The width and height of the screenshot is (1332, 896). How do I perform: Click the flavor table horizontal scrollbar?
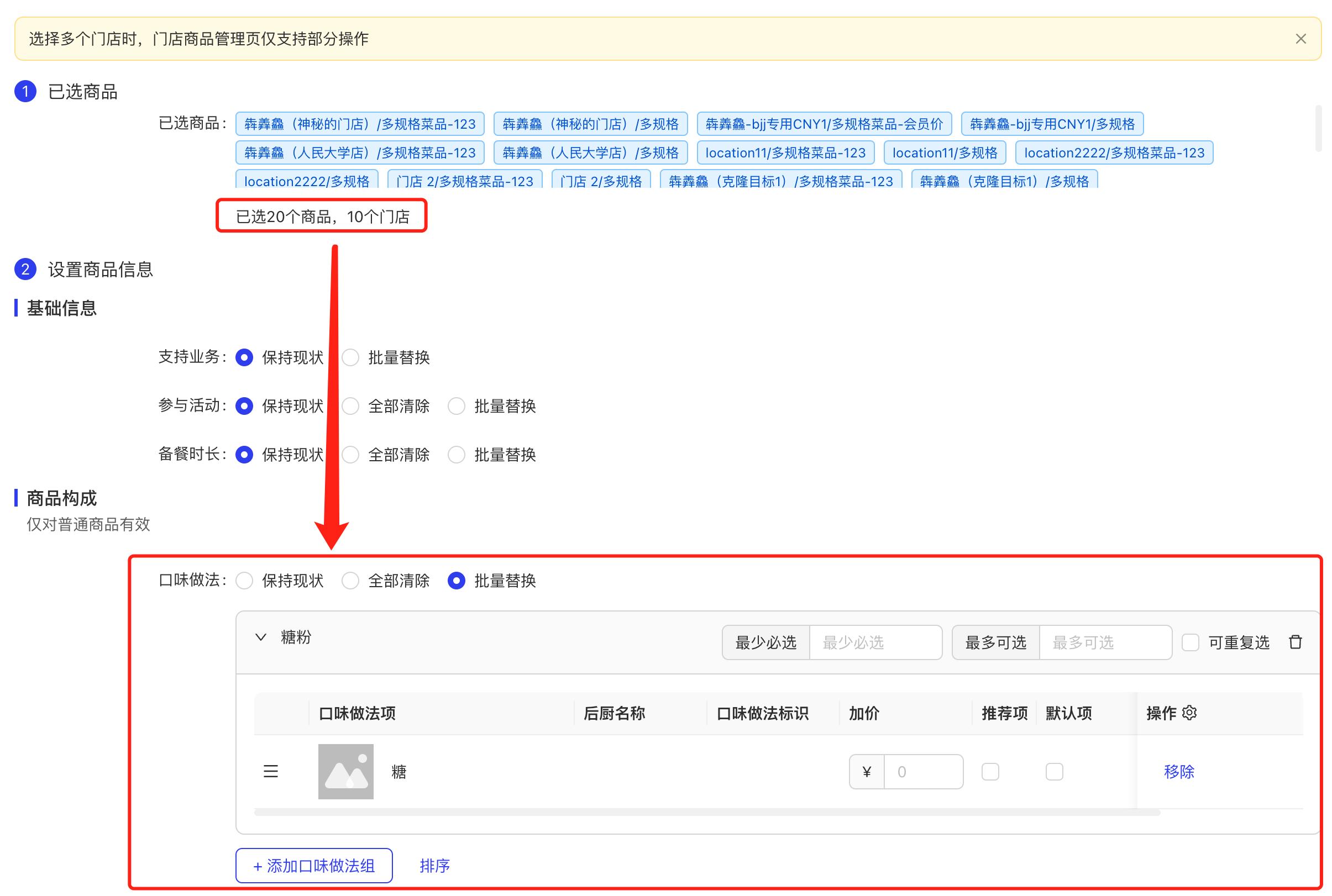tap(706, 812)
